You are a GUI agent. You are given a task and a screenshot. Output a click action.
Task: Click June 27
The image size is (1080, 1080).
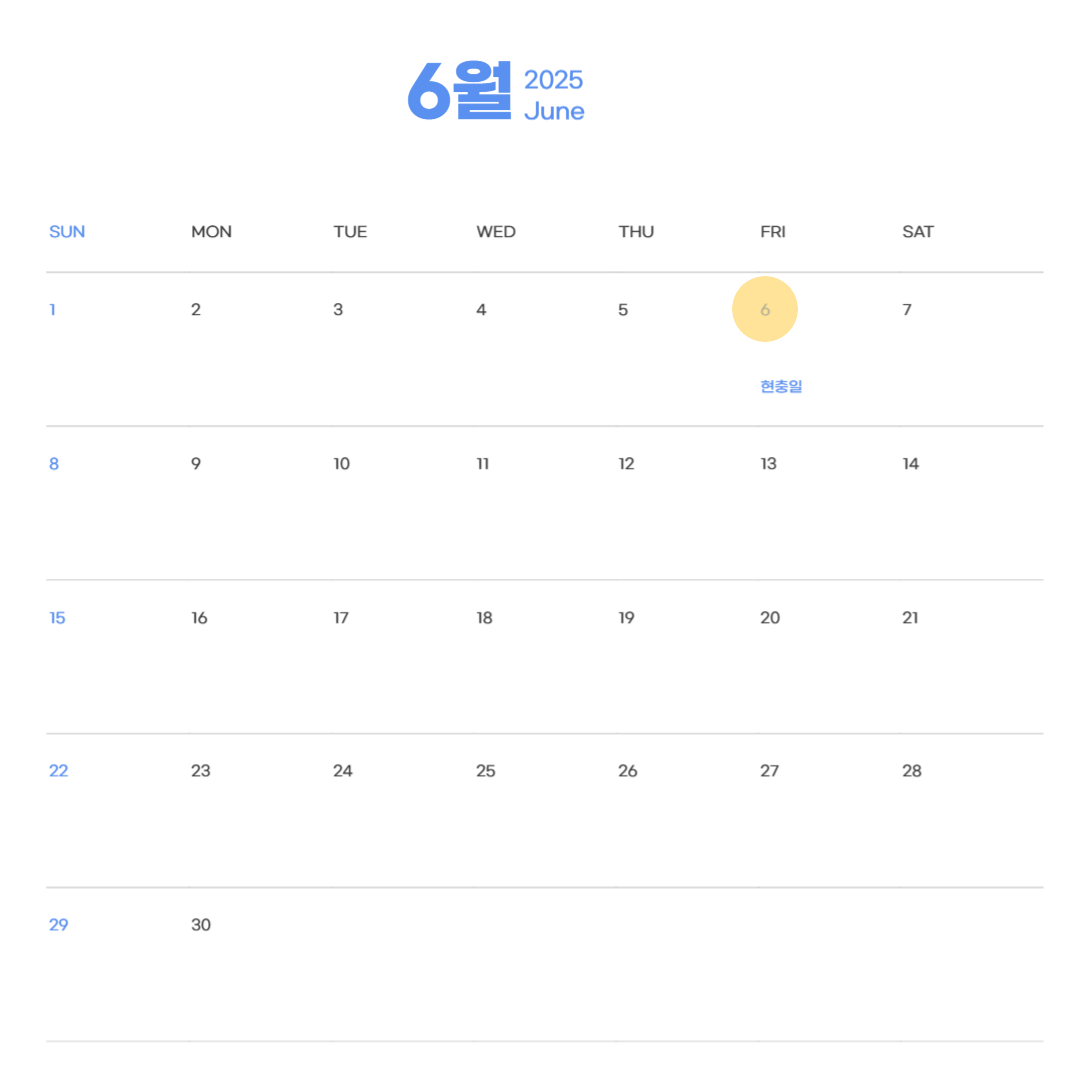769,771
